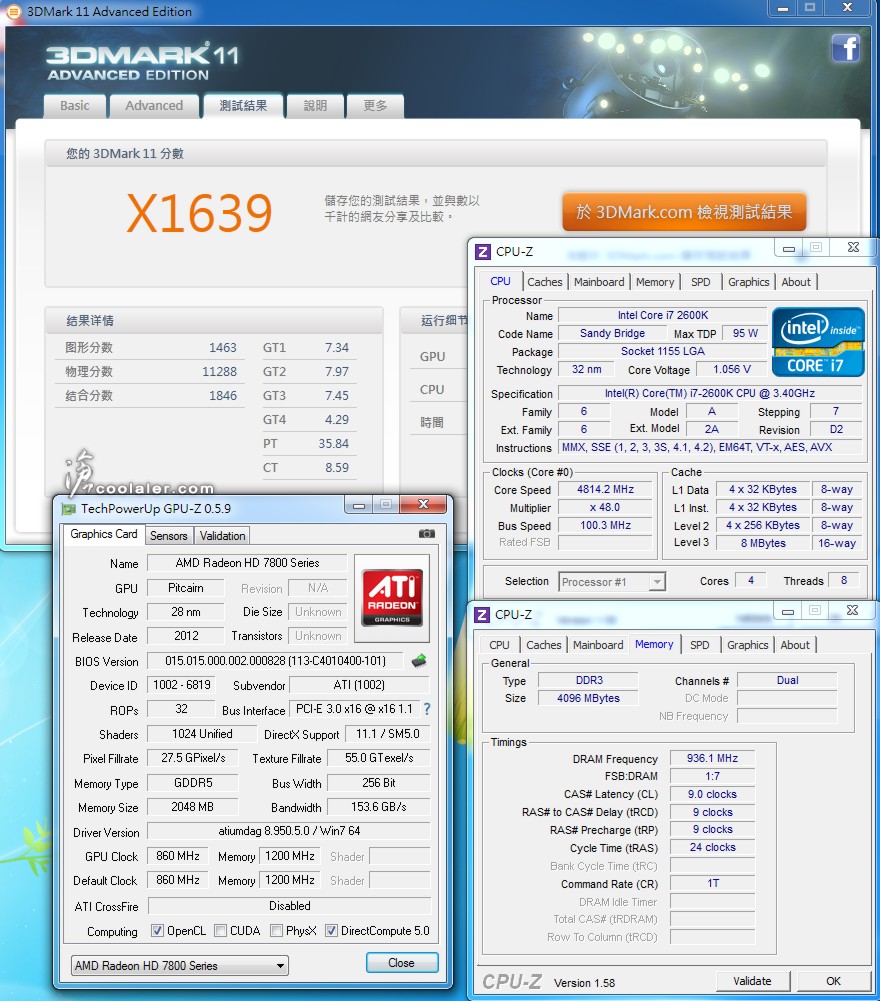This screenshot has width=880, height=1001.
Task: Open Caches tab in lower CPU-Z window
Action: pyautogui.click(x=543, y=645)
